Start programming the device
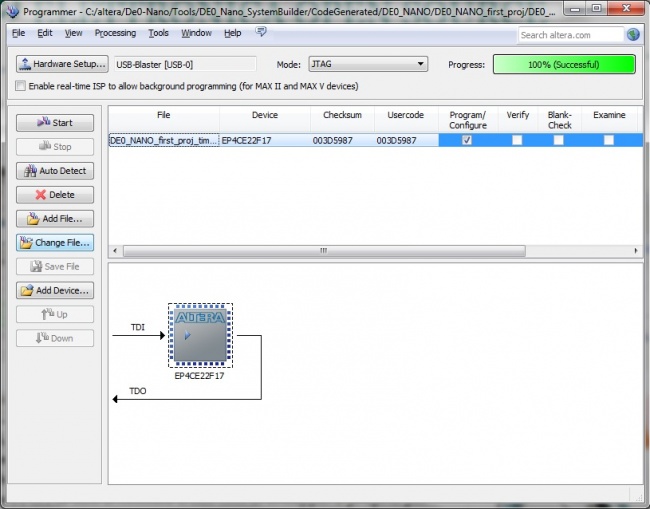The height and width of the screenshot is (509, 650). click(55, 123)
